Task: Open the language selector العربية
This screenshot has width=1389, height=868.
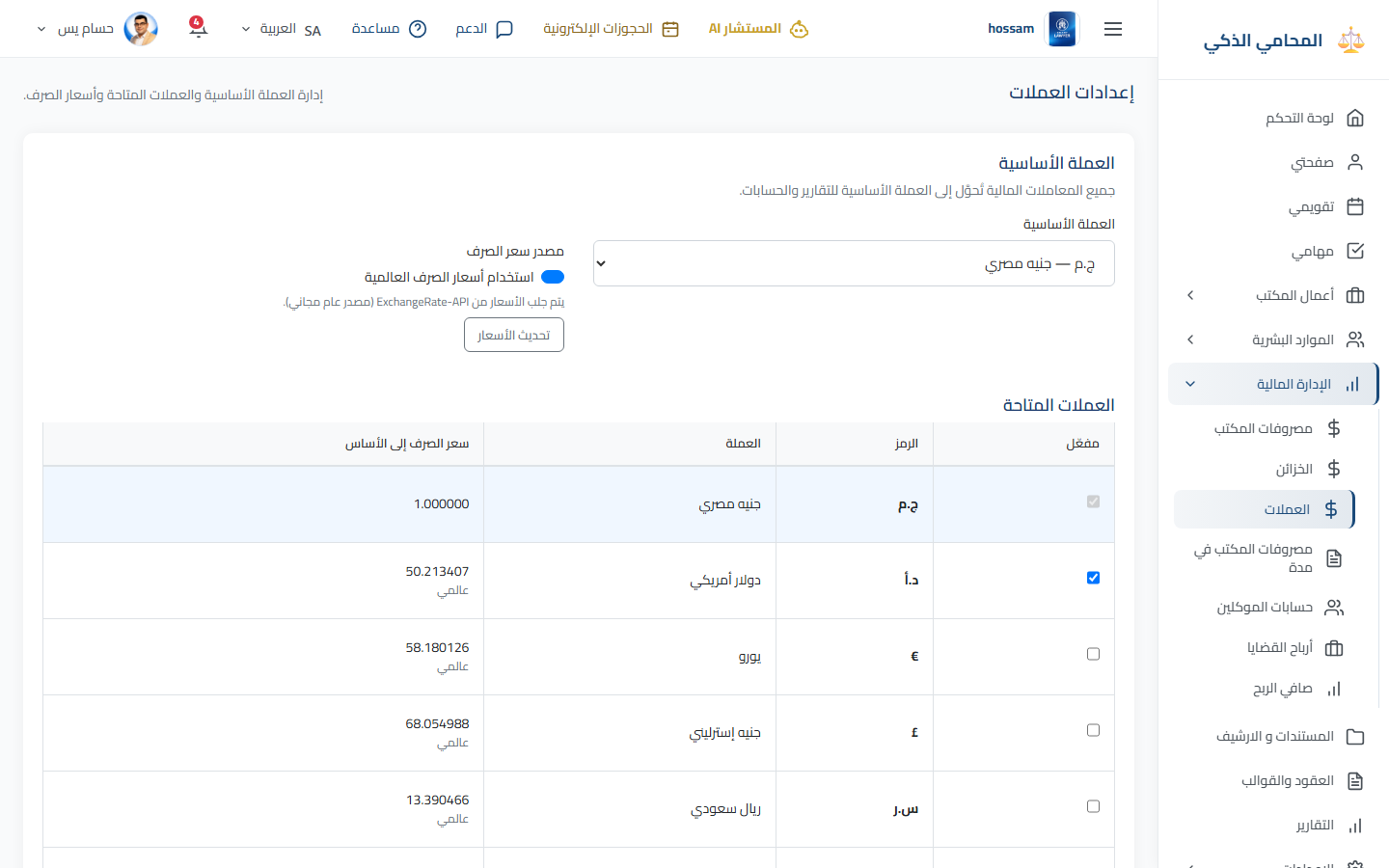Action: point(281,29)
